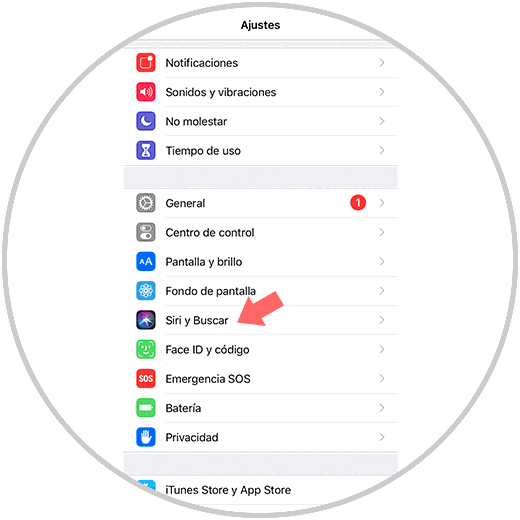This screenshot has width=520, height=520.
Task: Open the Pantalla y brillo menu item
Action: (x=260, y=262)
